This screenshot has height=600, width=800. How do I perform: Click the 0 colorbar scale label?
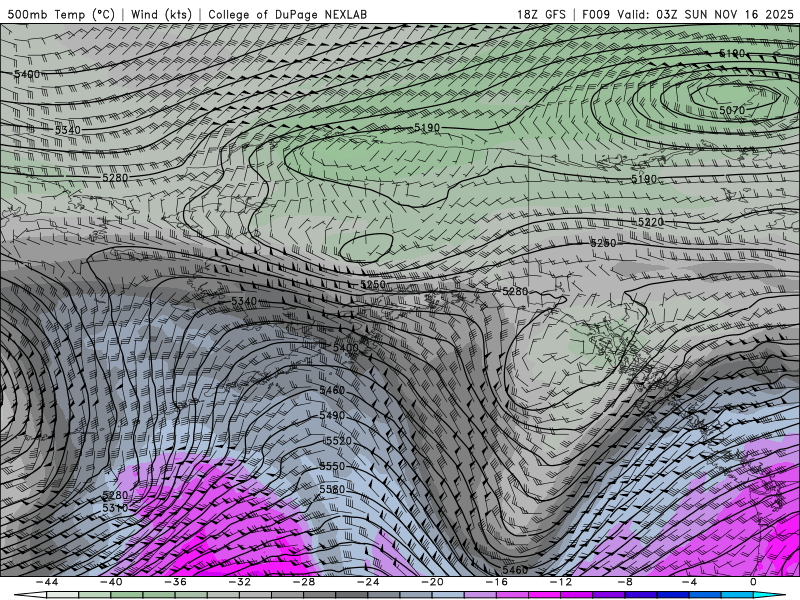pyautogui.click(x=753, y=582)
